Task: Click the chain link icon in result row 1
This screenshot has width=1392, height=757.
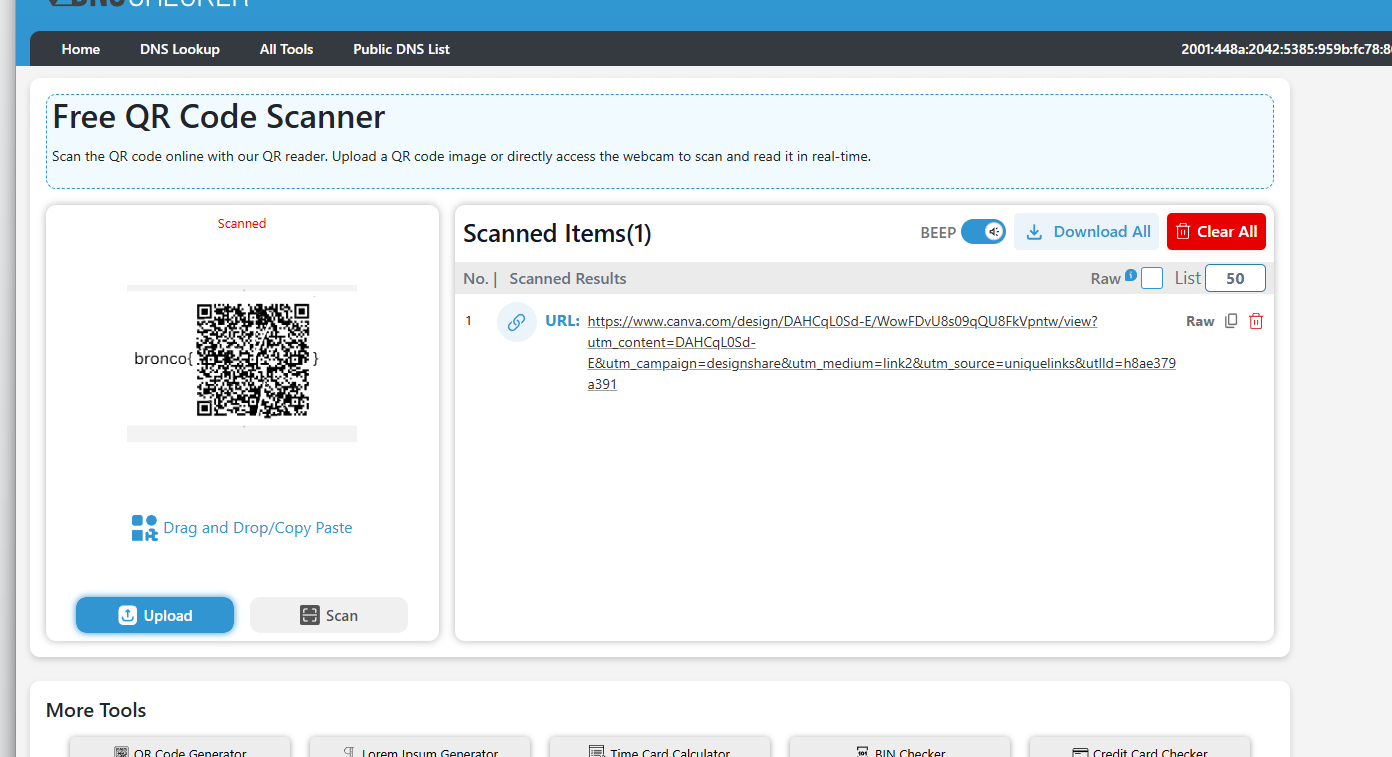Action: coord(517,322)
